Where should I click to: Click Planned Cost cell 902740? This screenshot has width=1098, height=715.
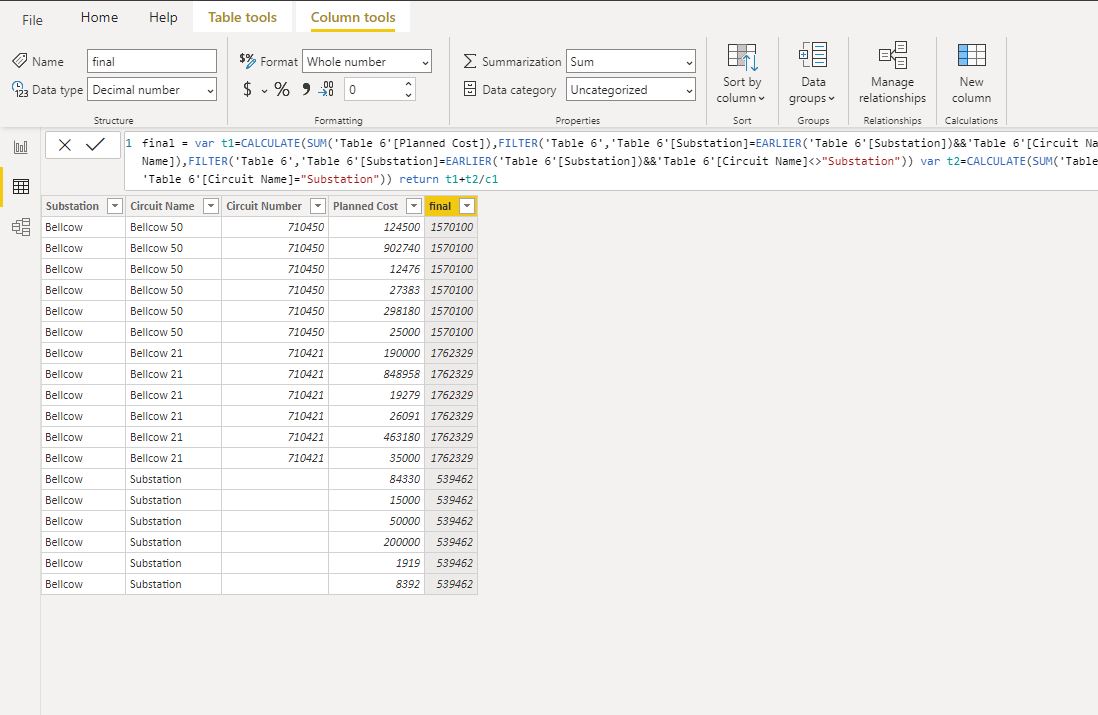pyautogui.click(x=377, y=248)
